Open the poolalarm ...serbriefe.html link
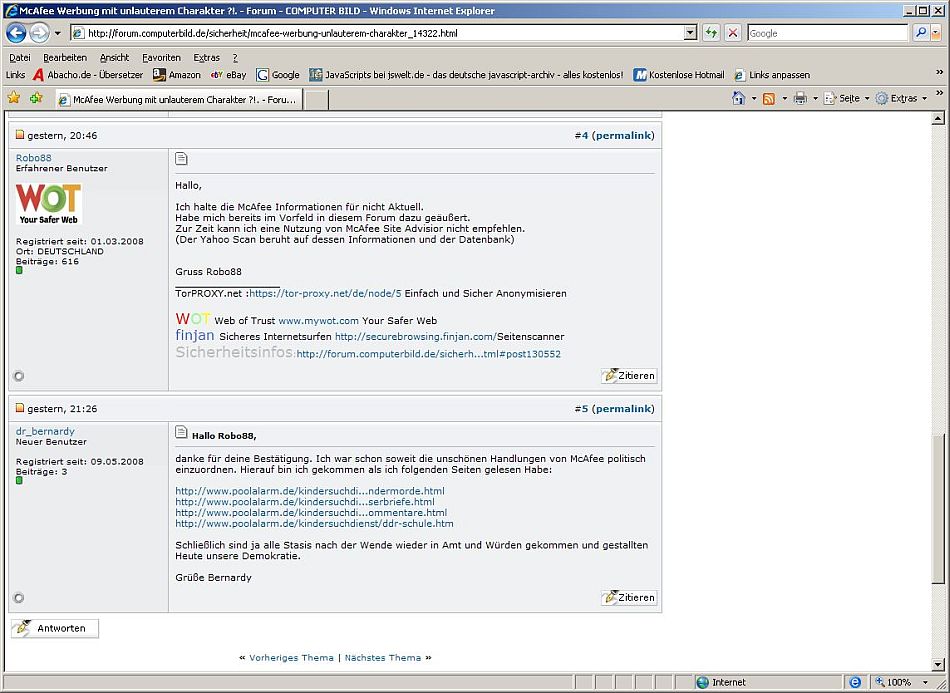 tap(305, 502)
